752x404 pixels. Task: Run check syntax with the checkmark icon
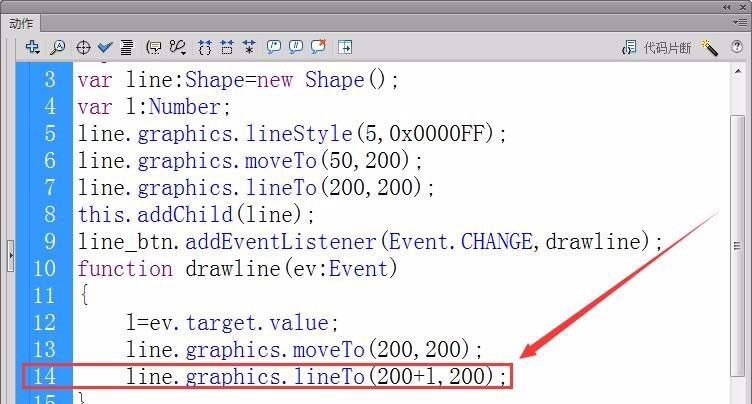105,48
